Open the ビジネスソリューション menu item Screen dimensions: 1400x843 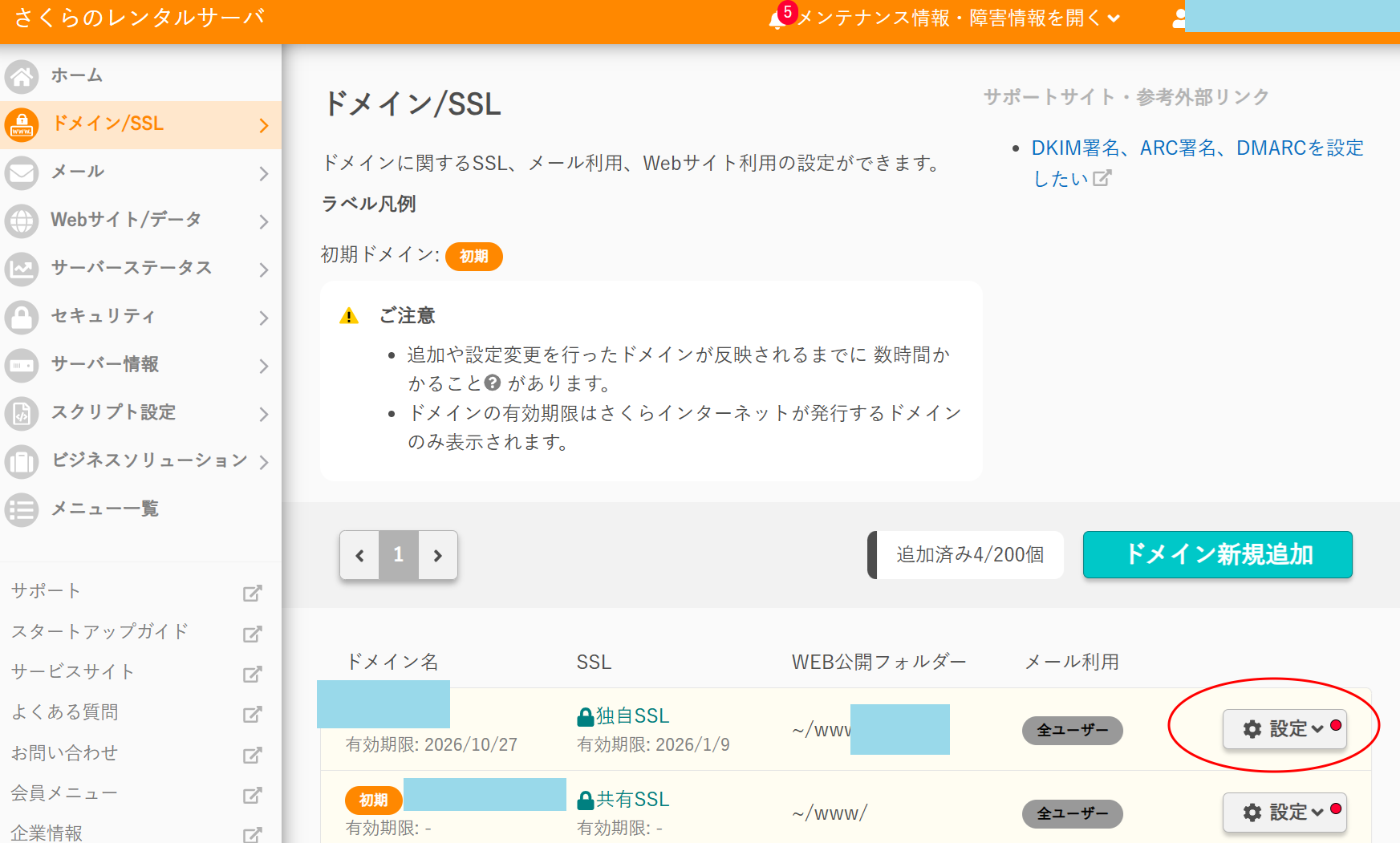[149, 460]
